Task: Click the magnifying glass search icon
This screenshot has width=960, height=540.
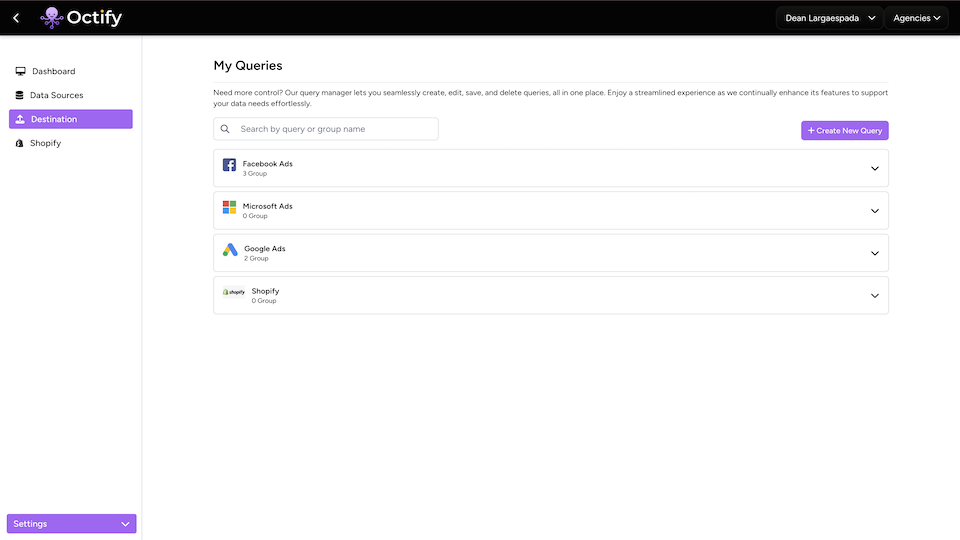Action: pyautogui.click(x=225, y=129)
